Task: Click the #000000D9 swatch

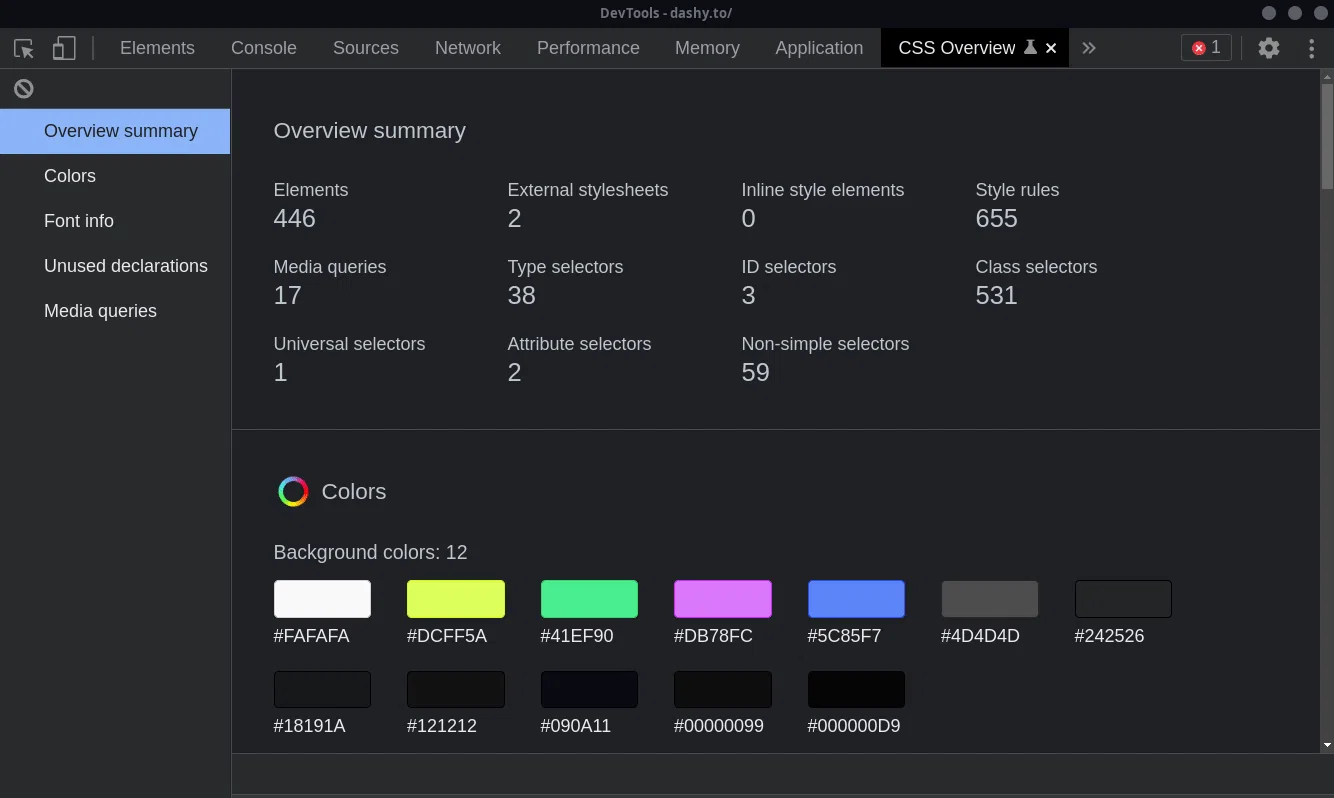Action: [856, 689]
